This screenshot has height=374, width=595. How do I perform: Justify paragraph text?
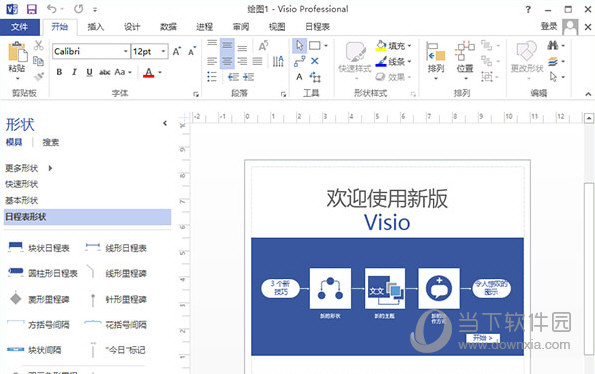[x=257, y=61]
